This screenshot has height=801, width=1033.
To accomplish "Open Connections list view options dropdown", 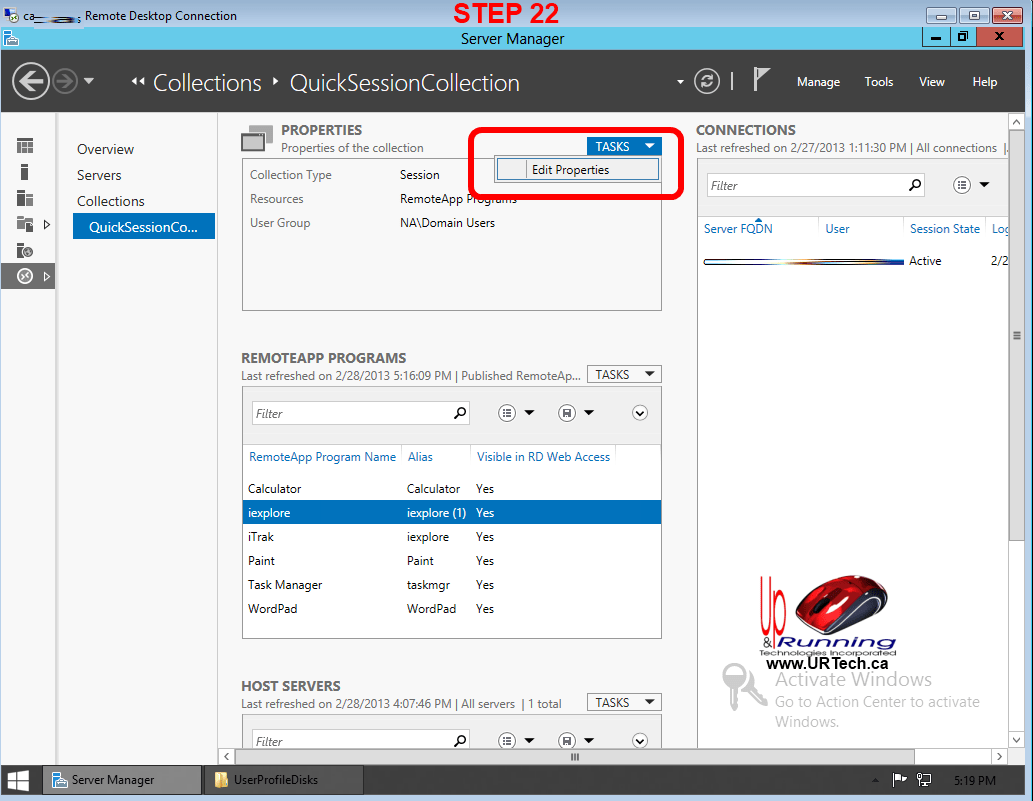I will [x=970, y=185].
